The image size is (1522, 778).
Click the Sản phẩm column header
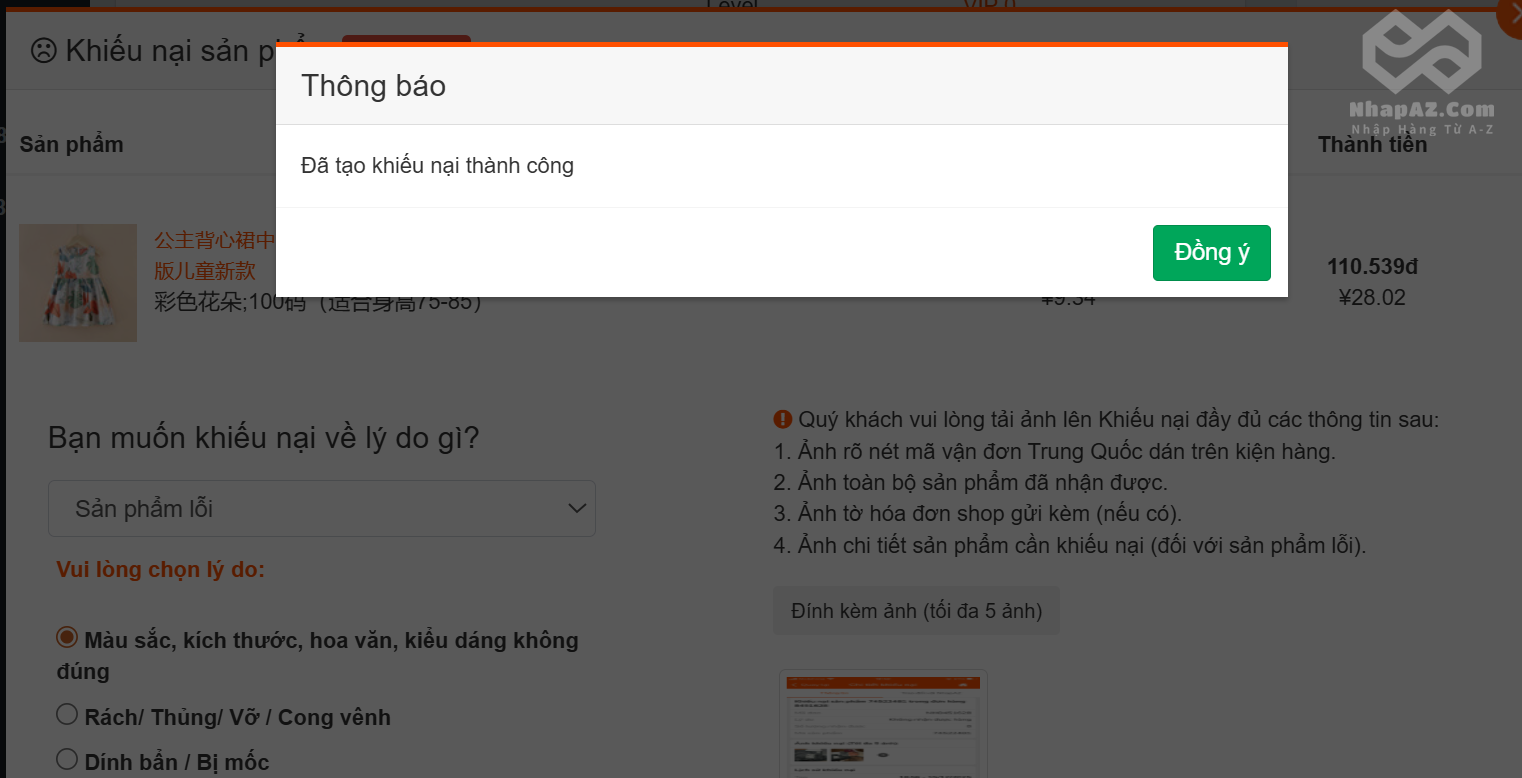click(x=71, y=144)
